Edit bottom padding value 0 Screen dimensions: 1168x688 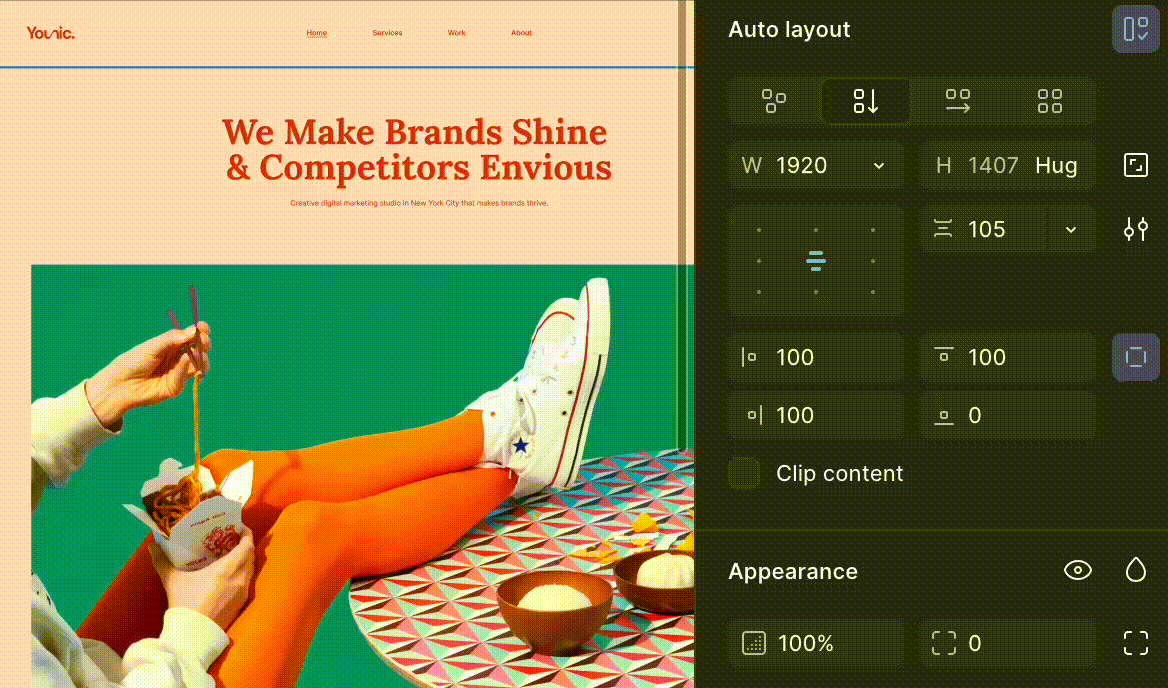click(1008, 415)
